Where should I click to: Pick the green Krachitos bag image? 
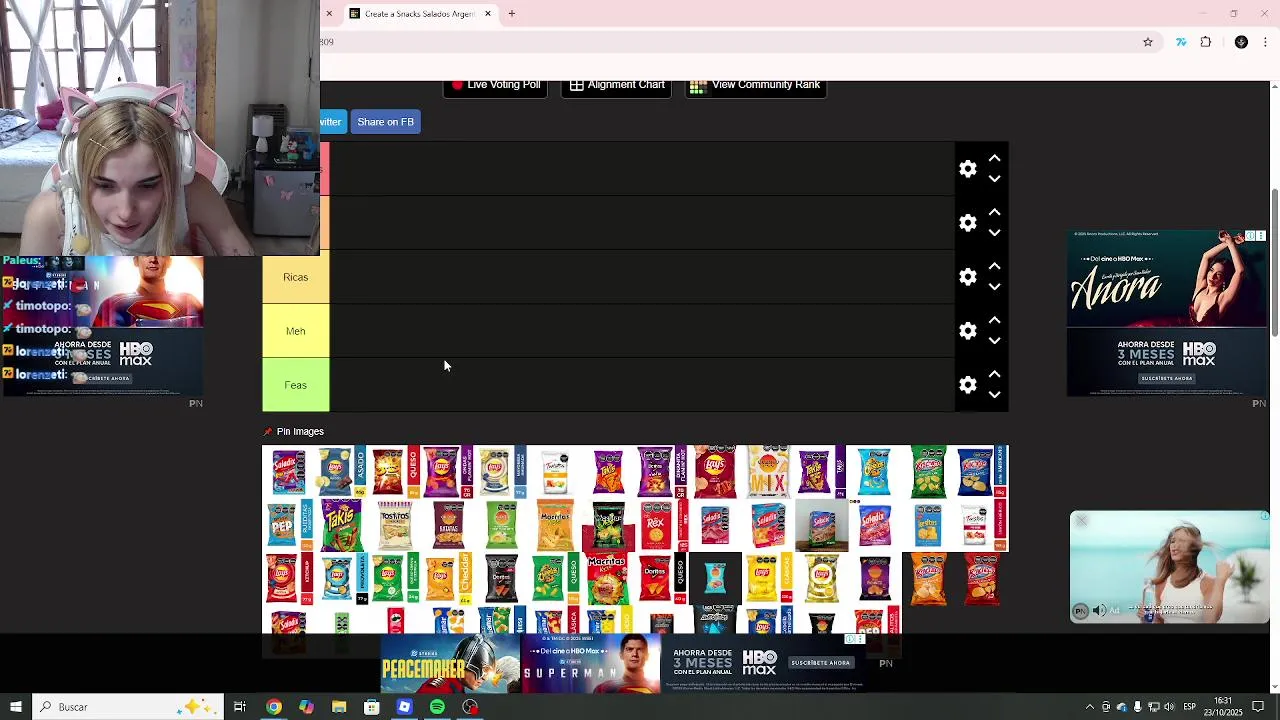coord(928,472)
